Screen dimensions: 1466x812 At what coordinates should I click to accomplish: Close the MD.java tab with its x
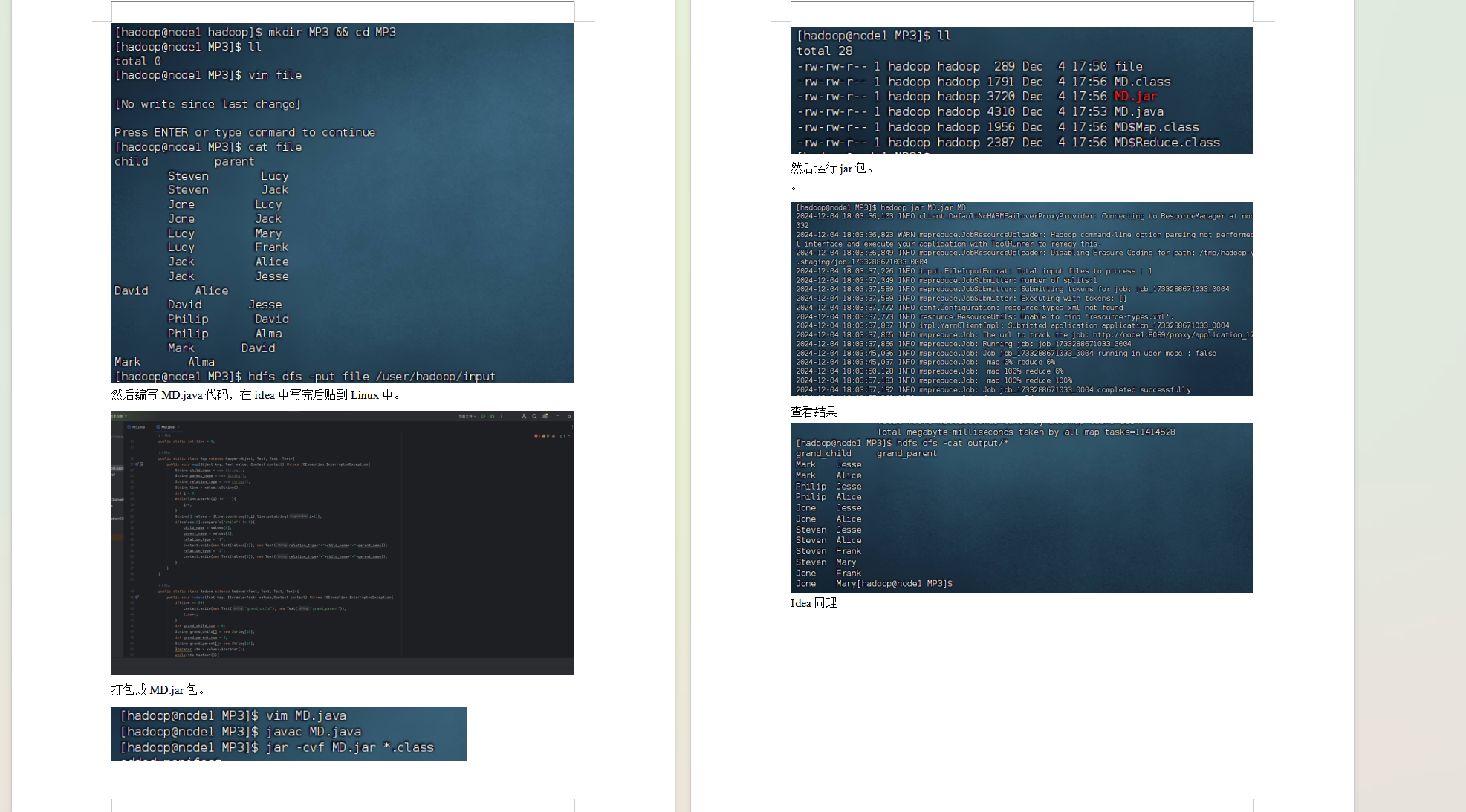pyautogui.click(x=178, y=427)
